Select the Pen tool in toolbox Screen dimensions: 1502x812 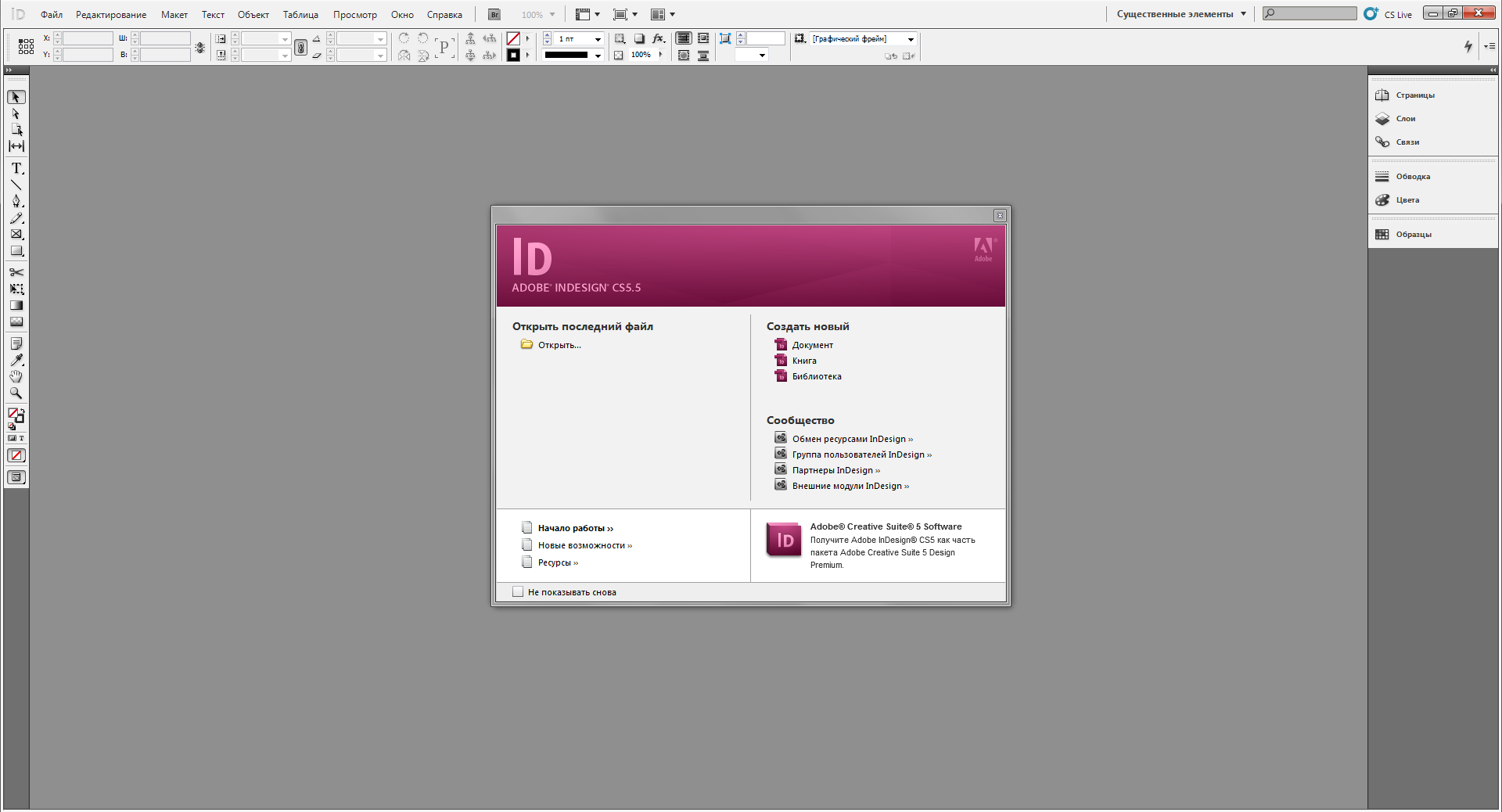pos(16,201)
